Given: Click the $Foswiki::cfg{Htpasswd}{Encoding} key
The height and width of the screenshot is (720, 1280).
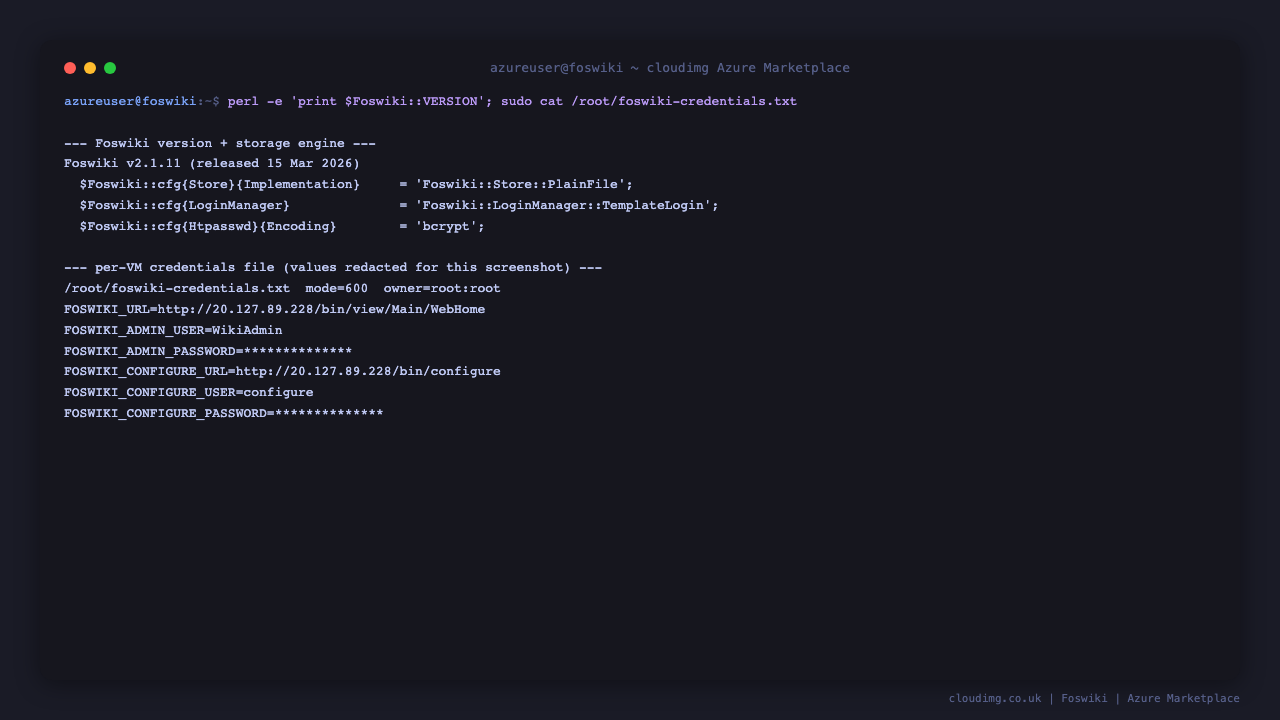Looking at the screenshot, I should (208, 226).
